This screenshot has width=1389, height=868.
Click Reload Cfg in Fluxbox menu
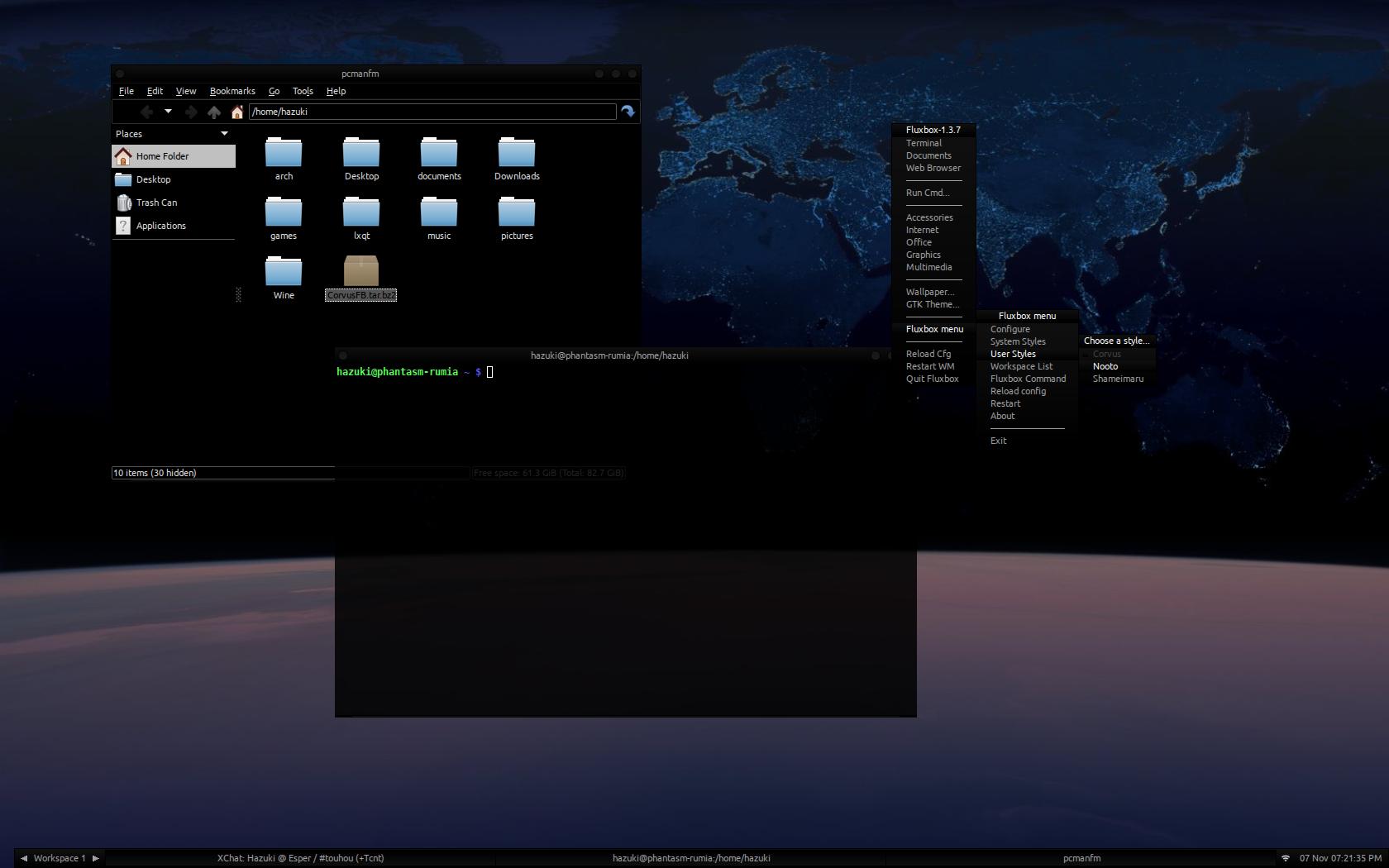[x=934, y=354]
